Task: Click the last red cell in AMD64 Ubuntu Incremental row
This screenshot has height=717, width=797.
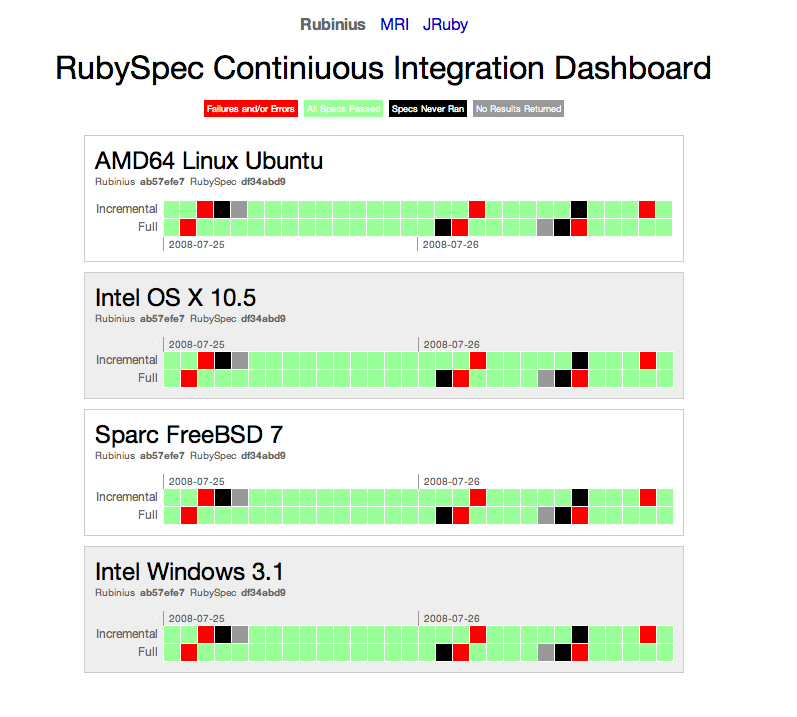Action: (647, 209)
